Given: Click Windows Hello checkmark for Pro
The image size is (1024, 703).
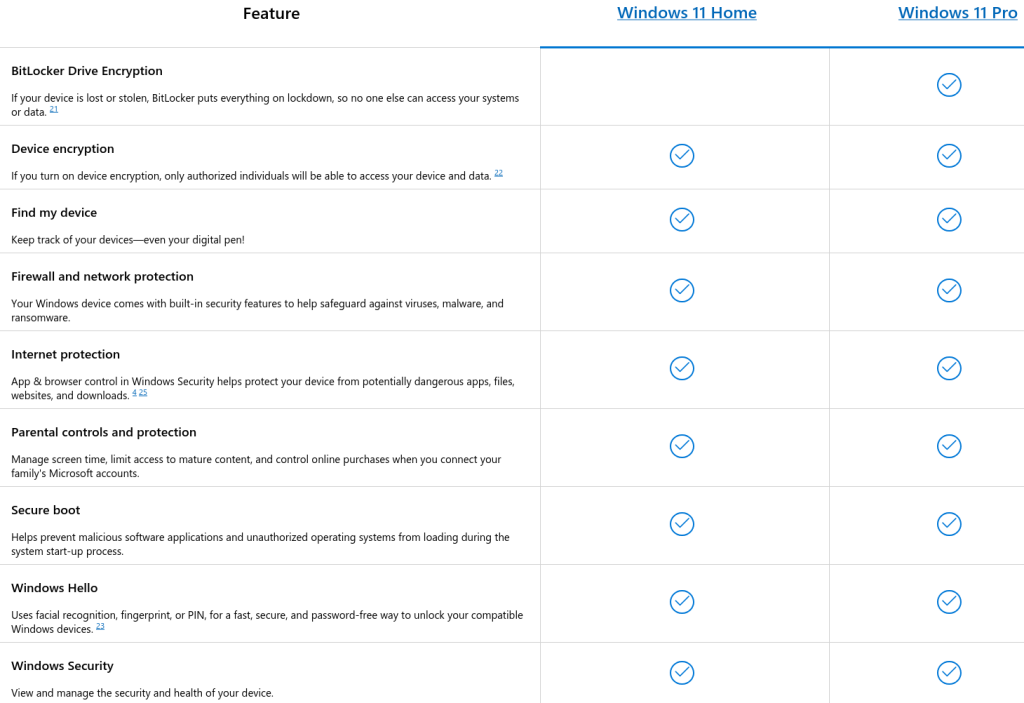Looking at the screenshot, I should [x=949, y=602].
